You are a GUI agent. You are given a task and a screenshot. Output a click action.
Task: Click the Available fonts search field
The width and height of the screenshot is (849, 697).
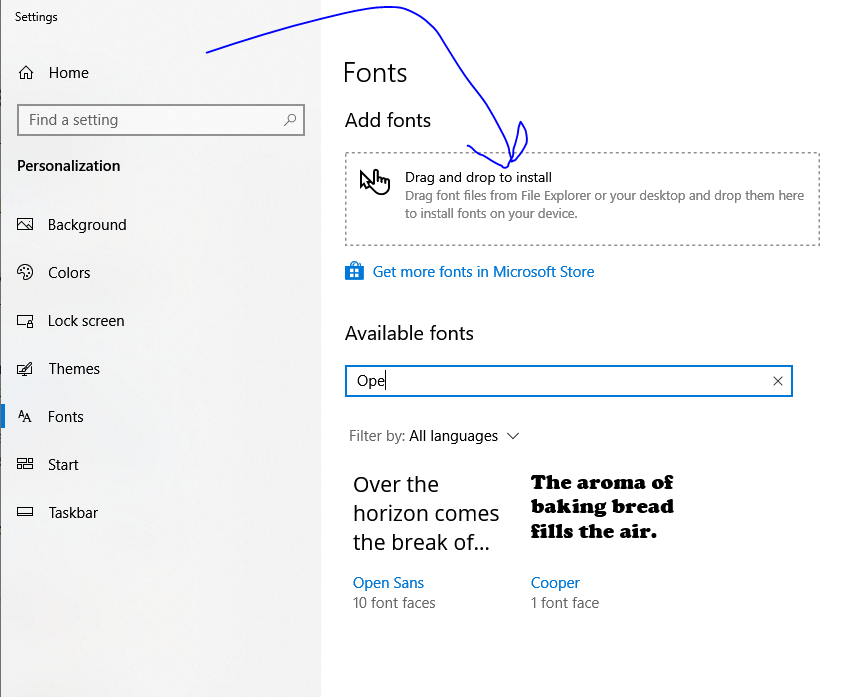pos(560,381)
